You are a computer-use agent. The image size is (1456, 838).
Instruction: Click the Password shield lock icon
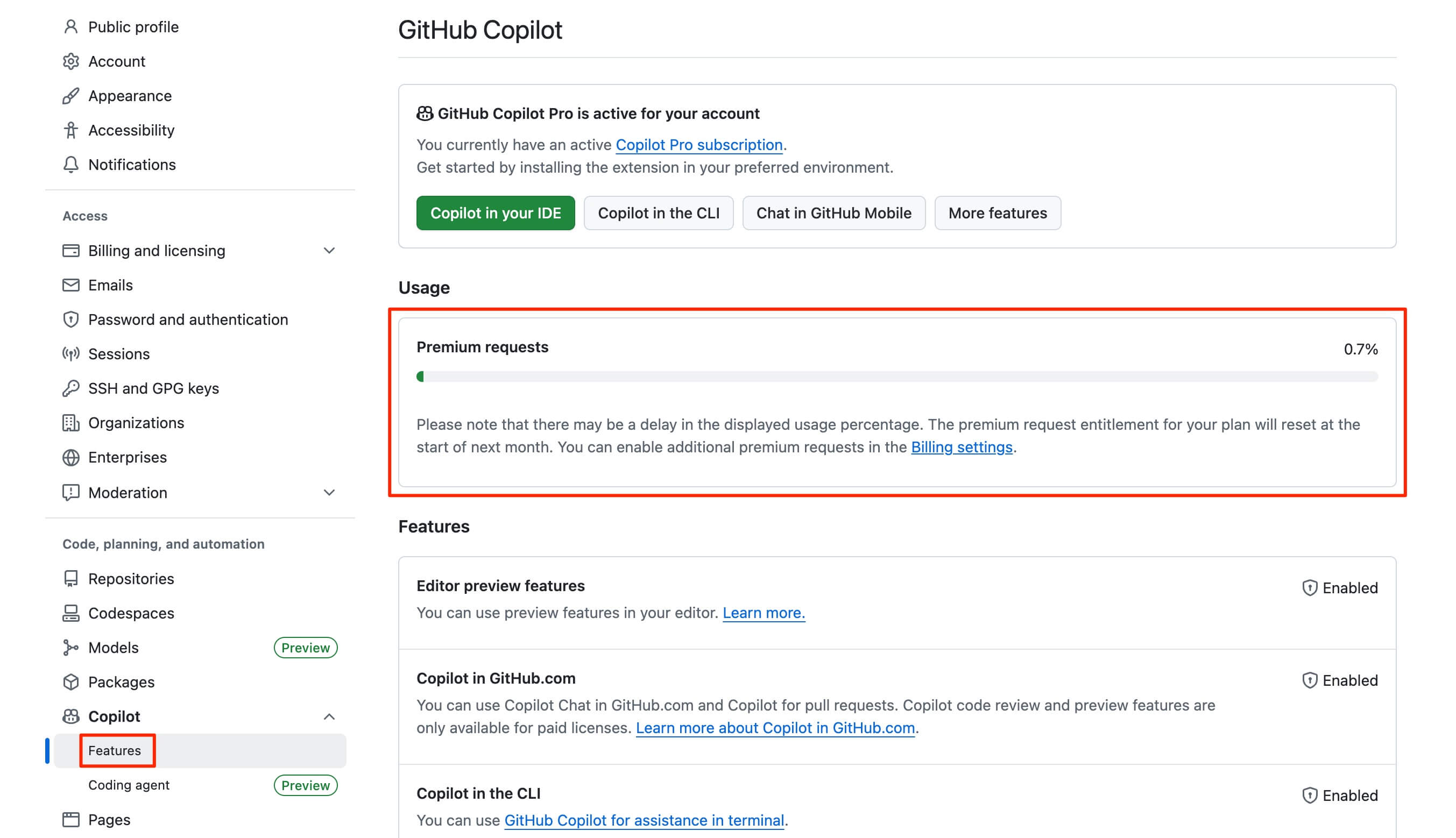[x=71, y=319]
